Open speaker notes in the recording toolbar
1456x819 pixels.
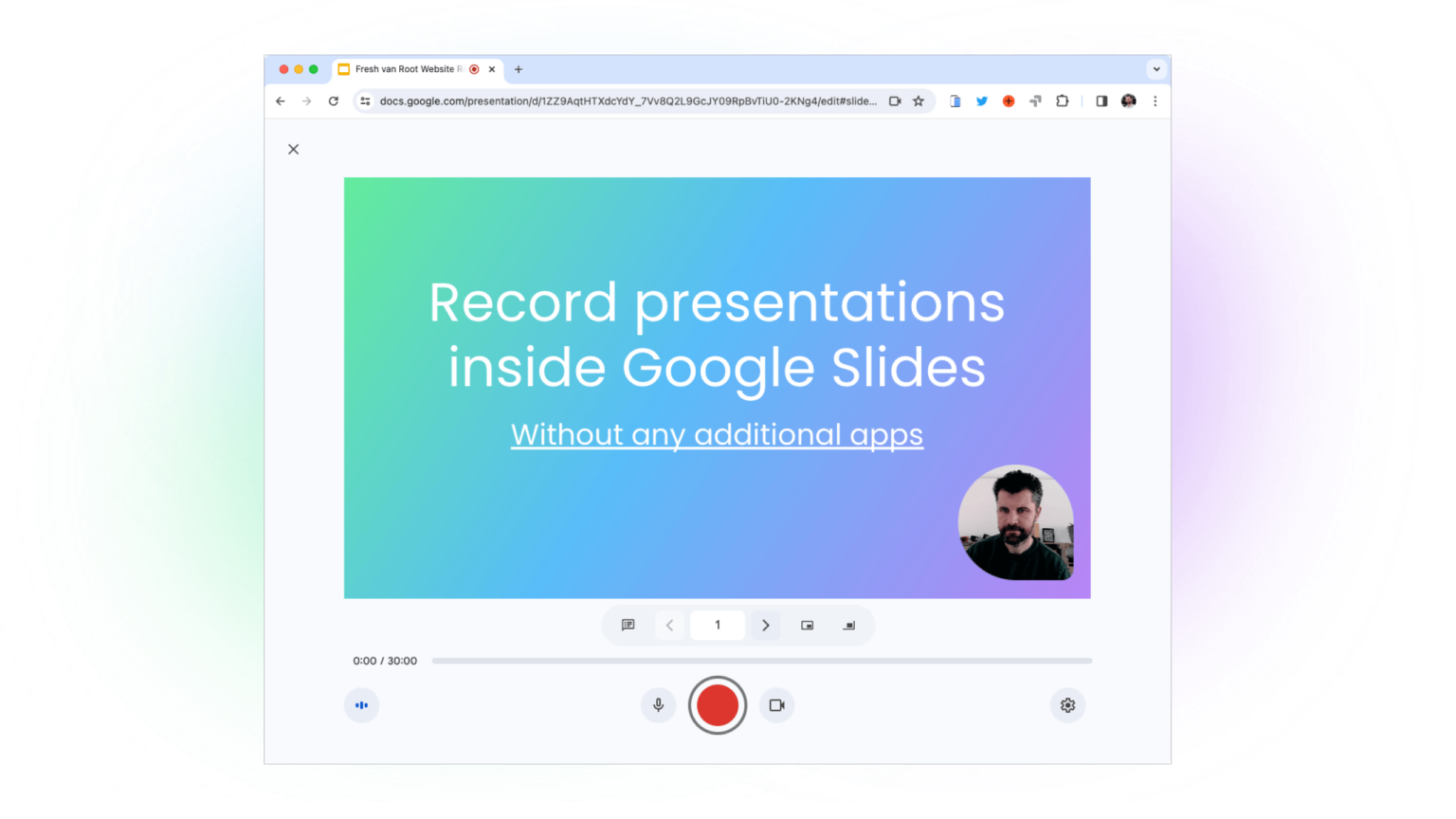click(x=628, y=625)
